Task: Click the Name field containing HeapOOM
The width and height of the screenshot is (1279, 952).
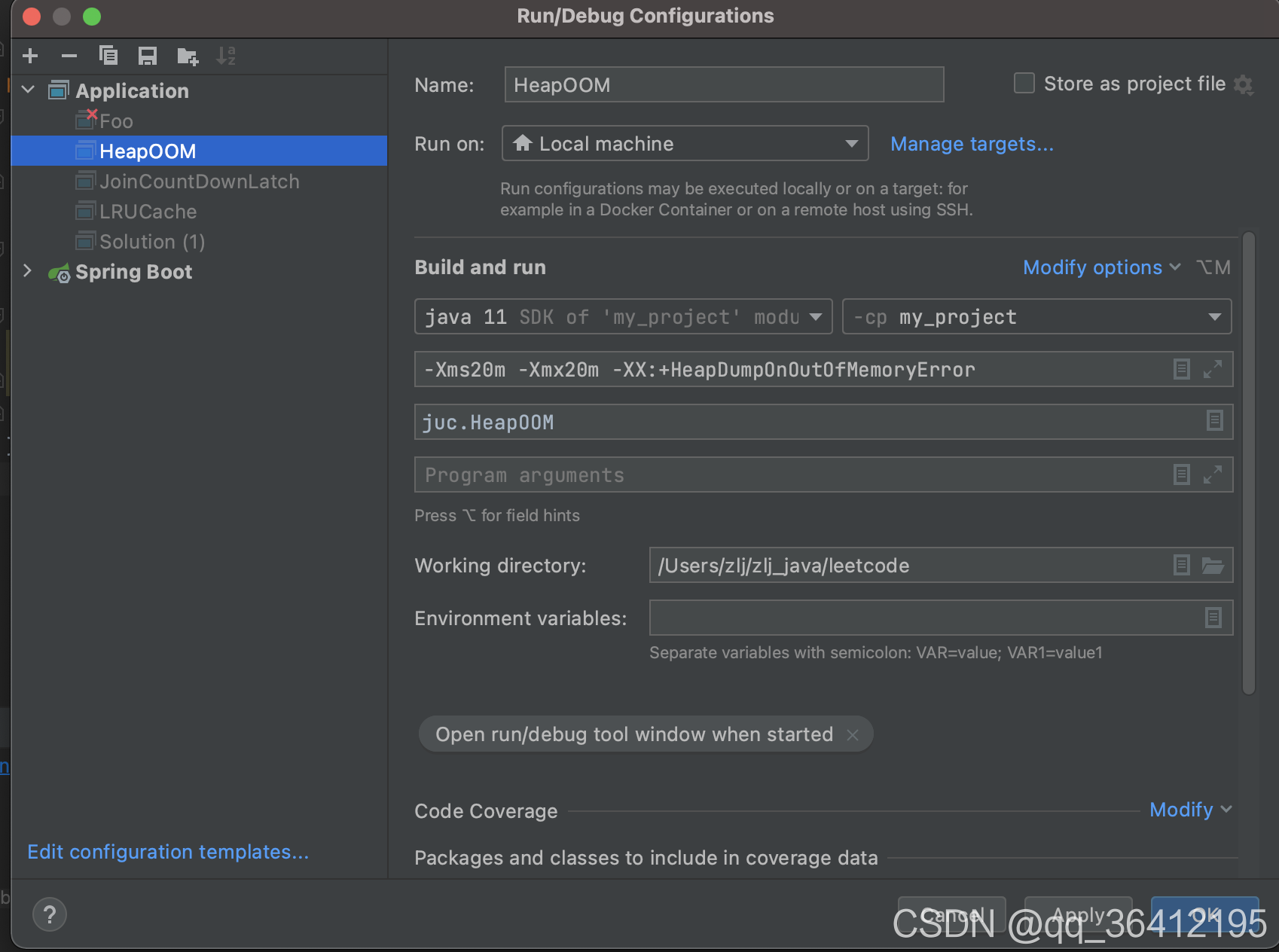Action: click(724, 84)
